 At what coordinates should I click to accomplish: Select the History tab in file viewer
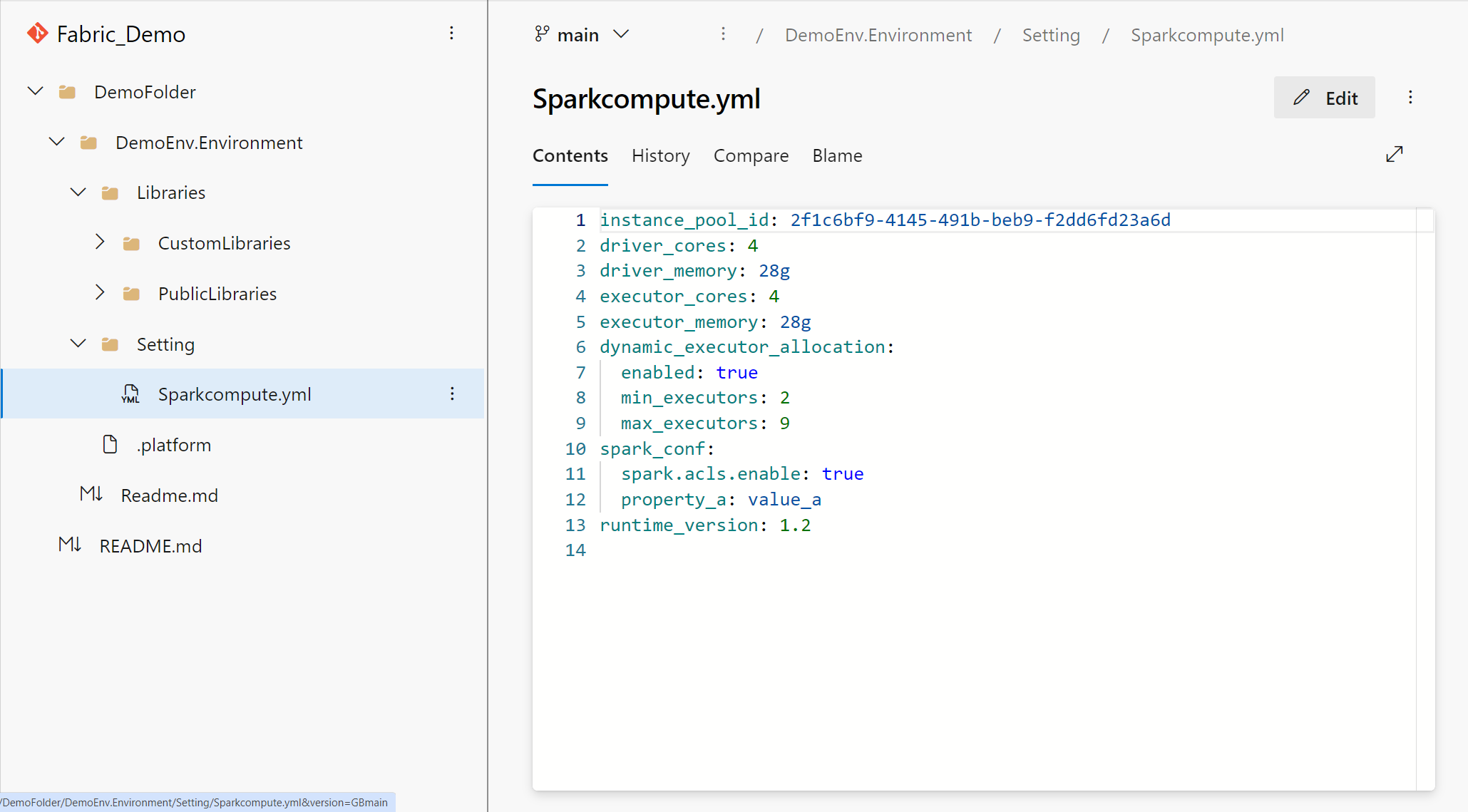(x=661, y=155)
